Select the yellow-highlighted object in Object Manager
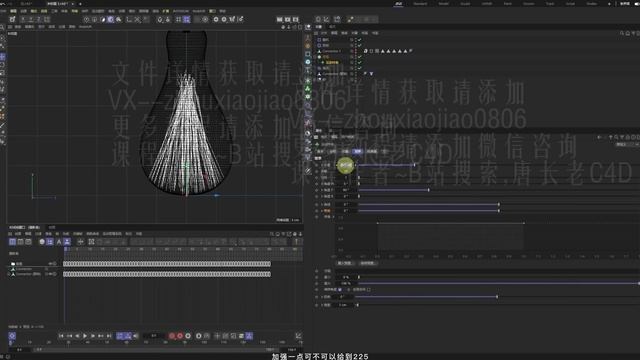This screenshot has height=360, width=640. click(x=332, y=62)
